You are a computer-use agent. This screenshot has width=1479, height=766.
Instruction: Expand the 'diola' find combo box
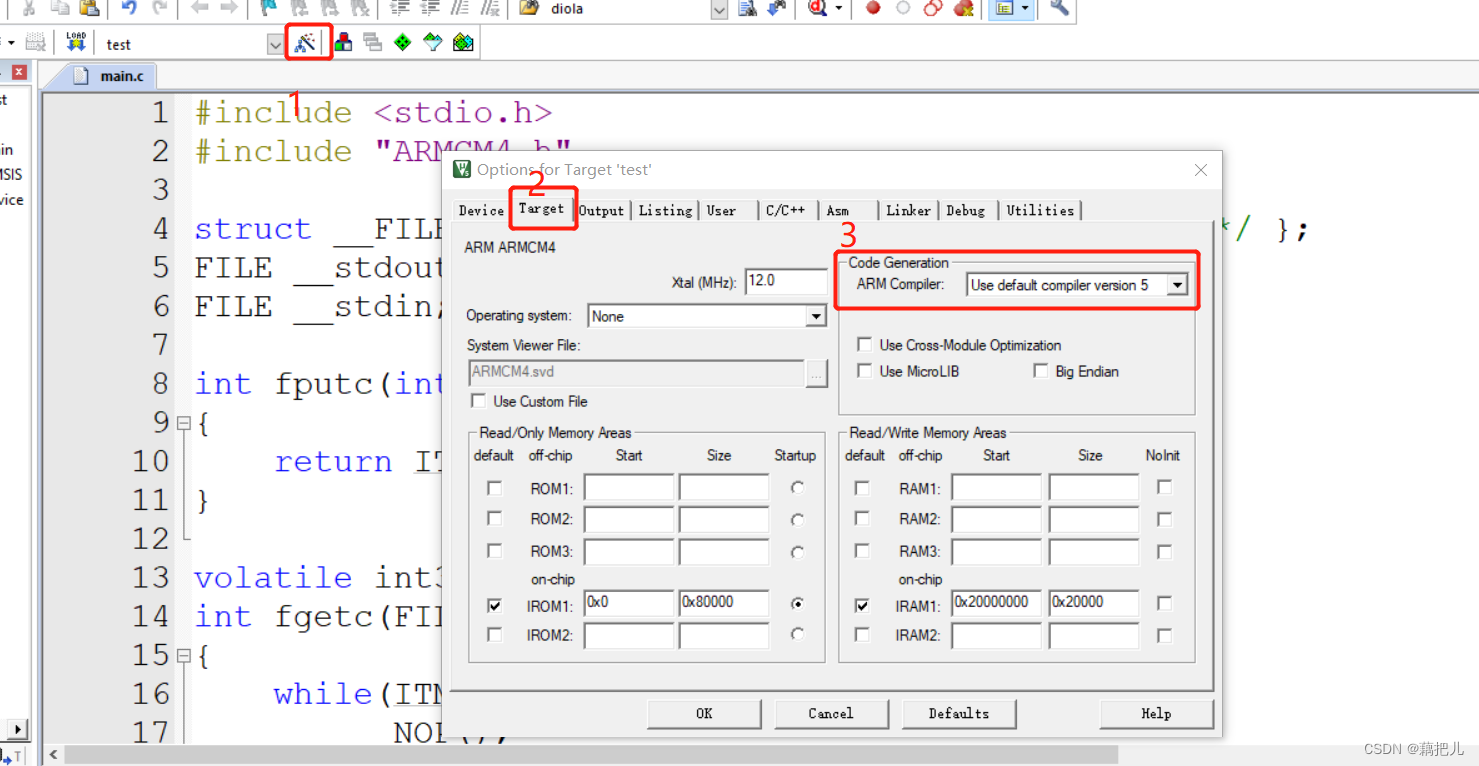point(719,9)
